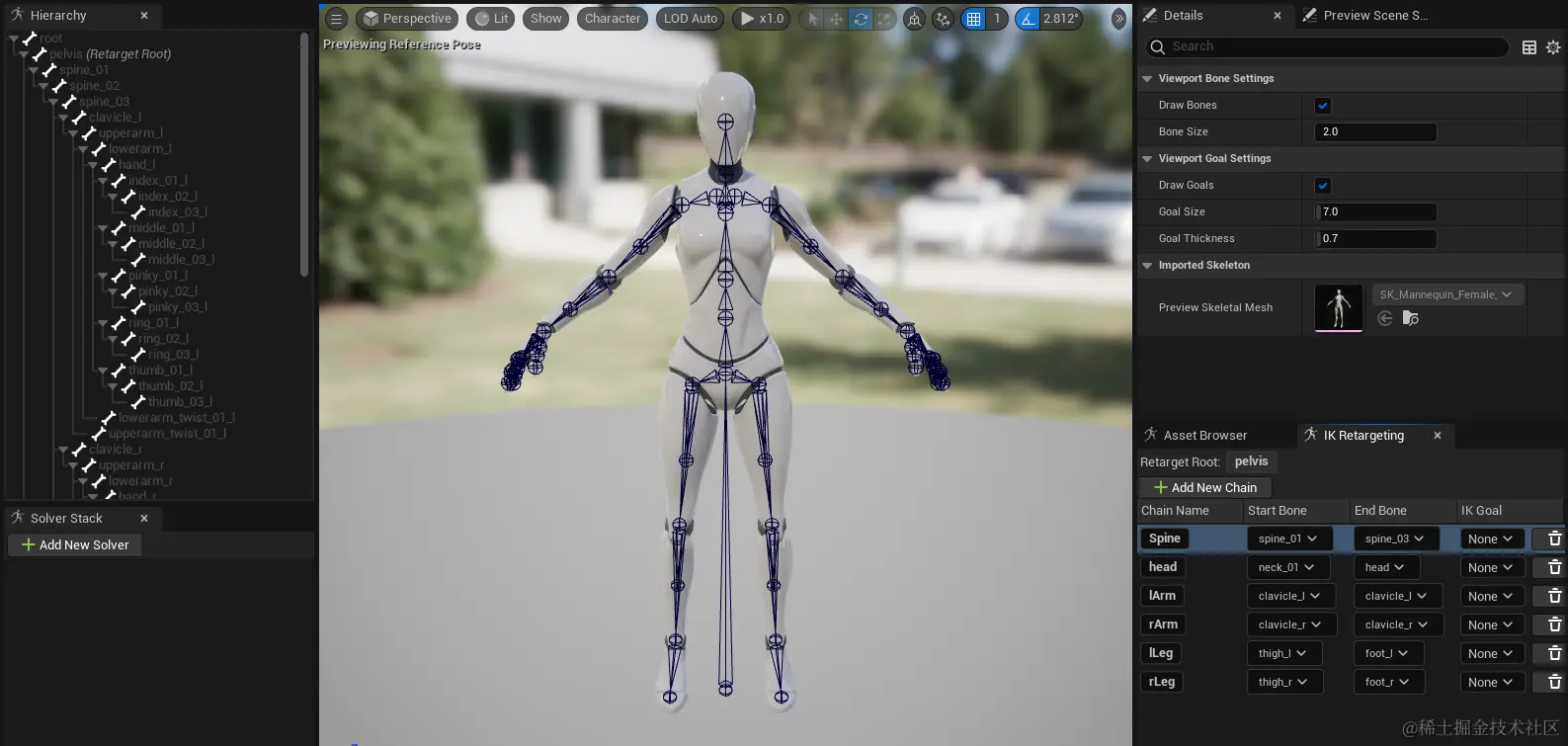Select the upperarm_l bone in hierarchy
The image size is (1568, 746).
point(130,133)
